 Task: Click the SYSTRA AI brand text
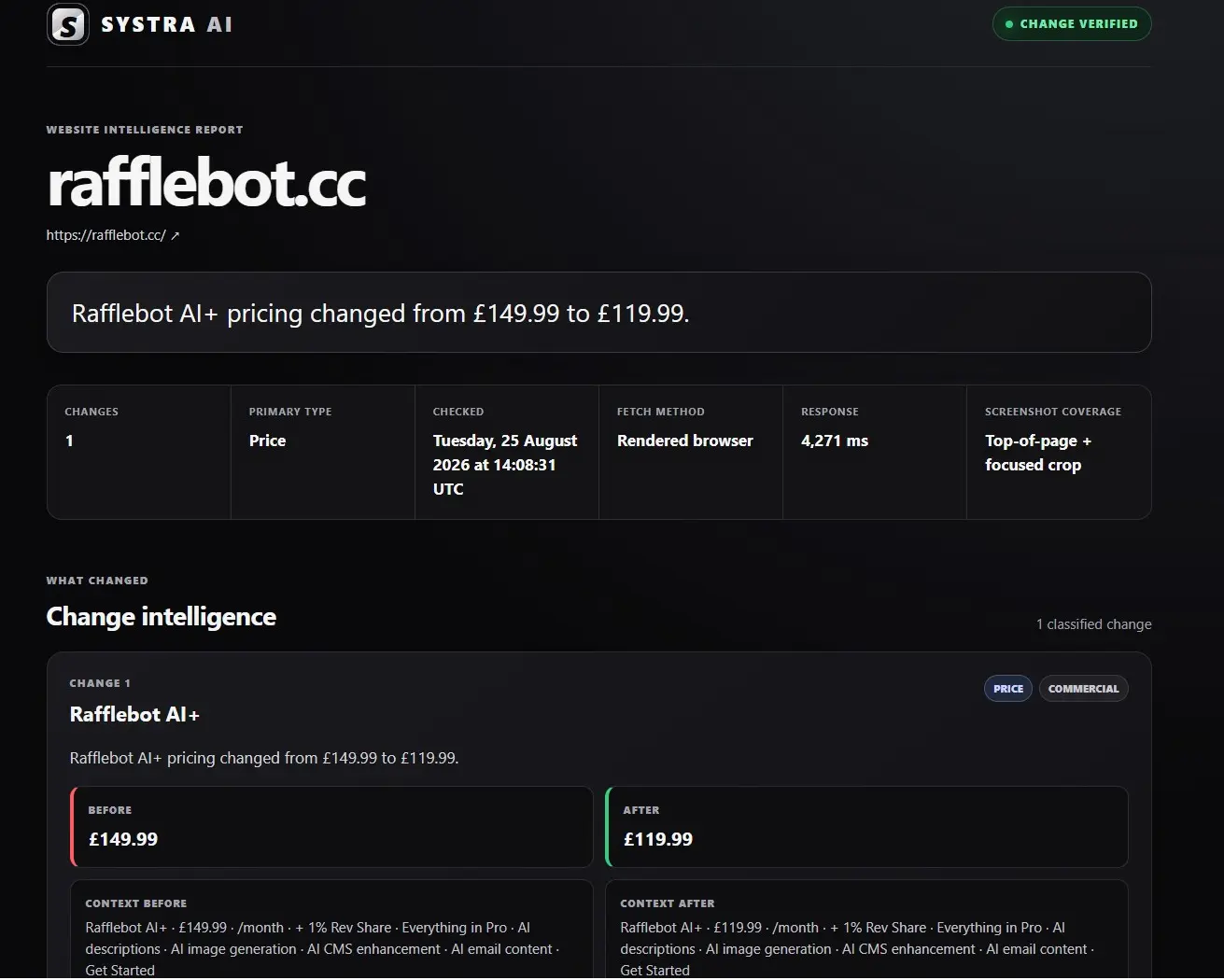coord(166,24)
